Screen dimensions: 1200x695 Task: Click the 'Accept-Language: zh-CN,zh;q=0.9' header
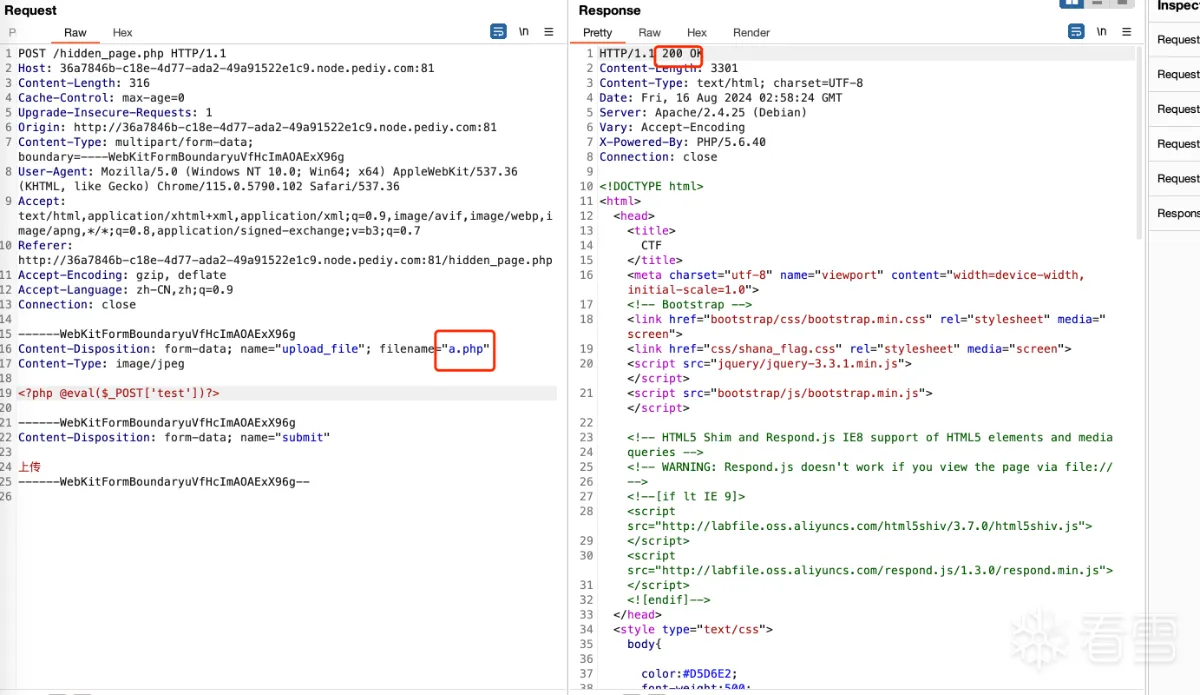pyautogui.click(x=125, y=290)
